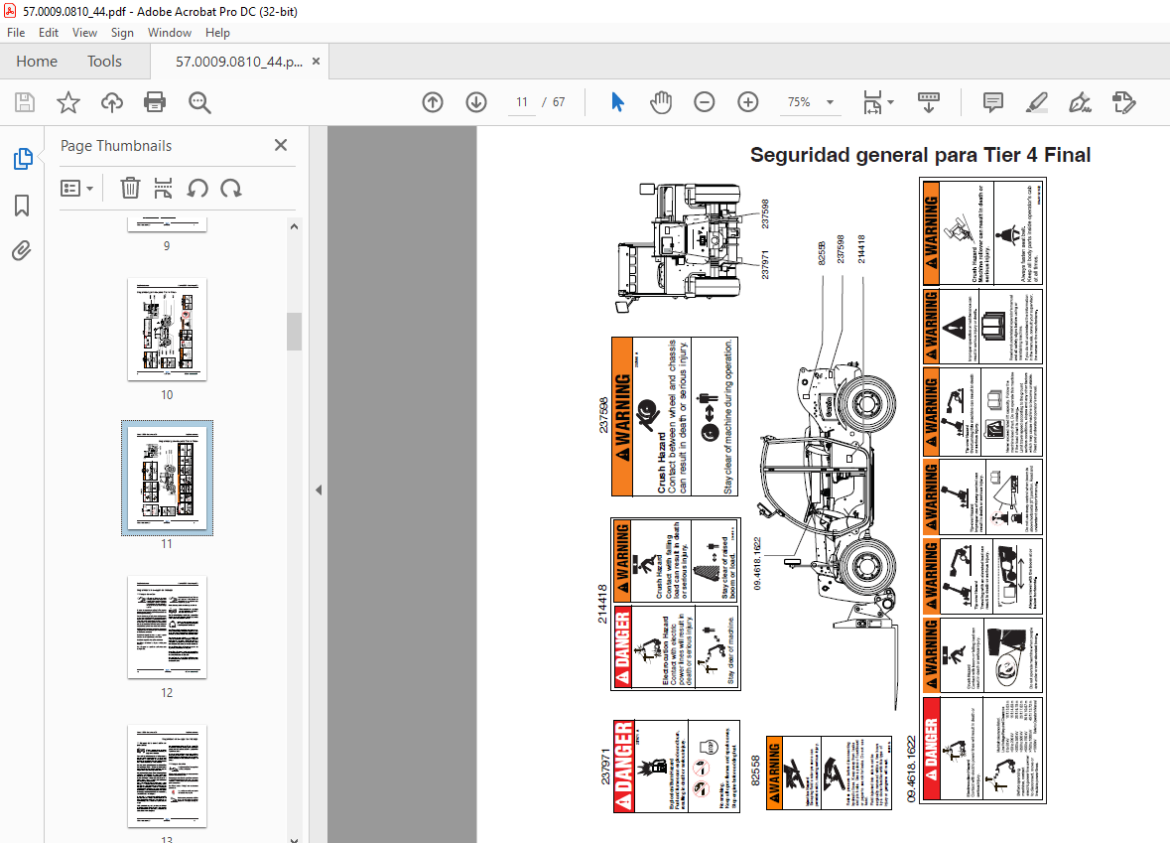Click the zoom in plus icon
1170x843 pixels.
click(x=748, y=102)
